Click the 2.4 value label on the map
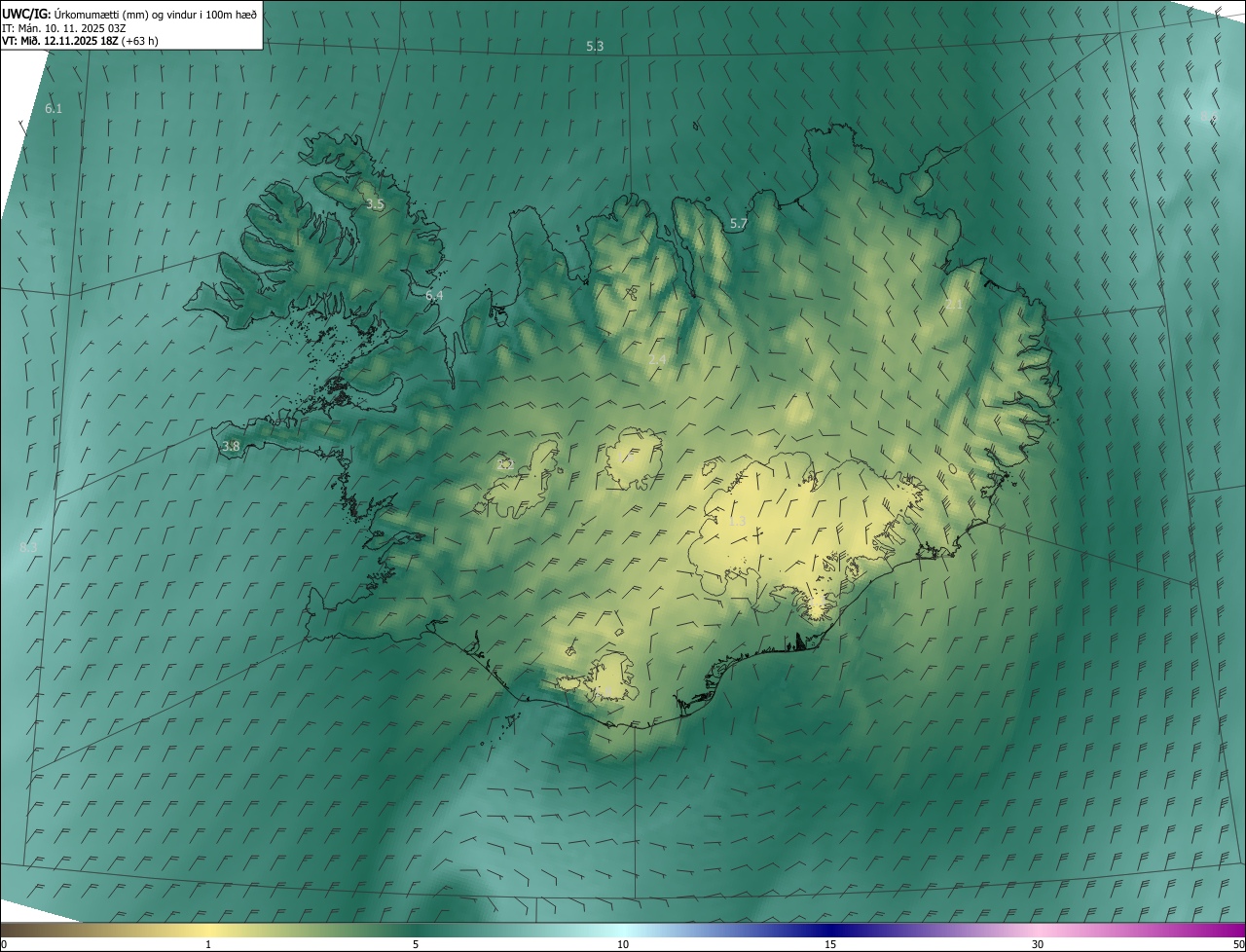The image size is (1246, 952). coord(657,360)
